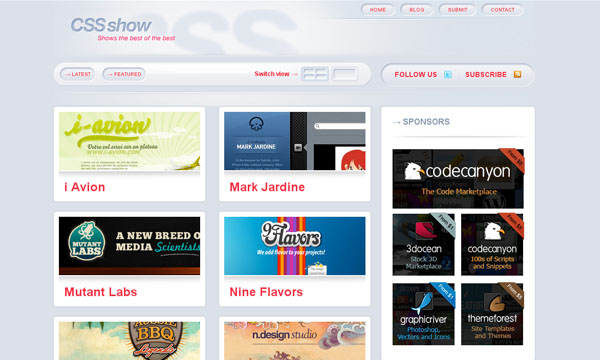Open the 3docean Stock 3D Marketplace ad

click(424, 245)
